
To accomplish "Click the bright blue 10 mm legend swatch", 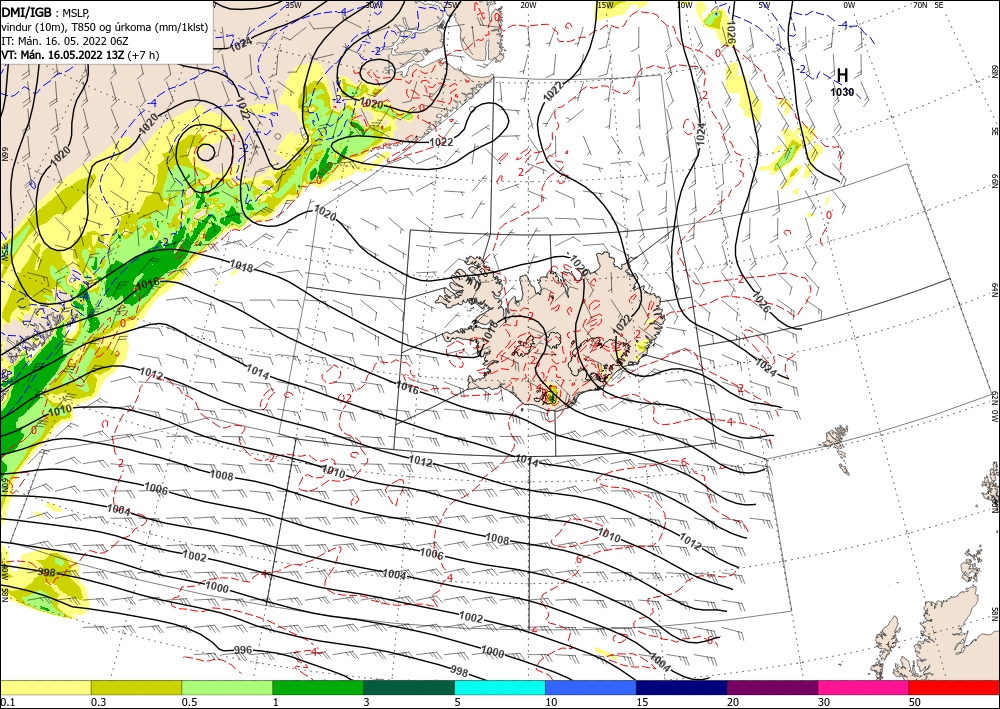I will [x=591, y=687].
